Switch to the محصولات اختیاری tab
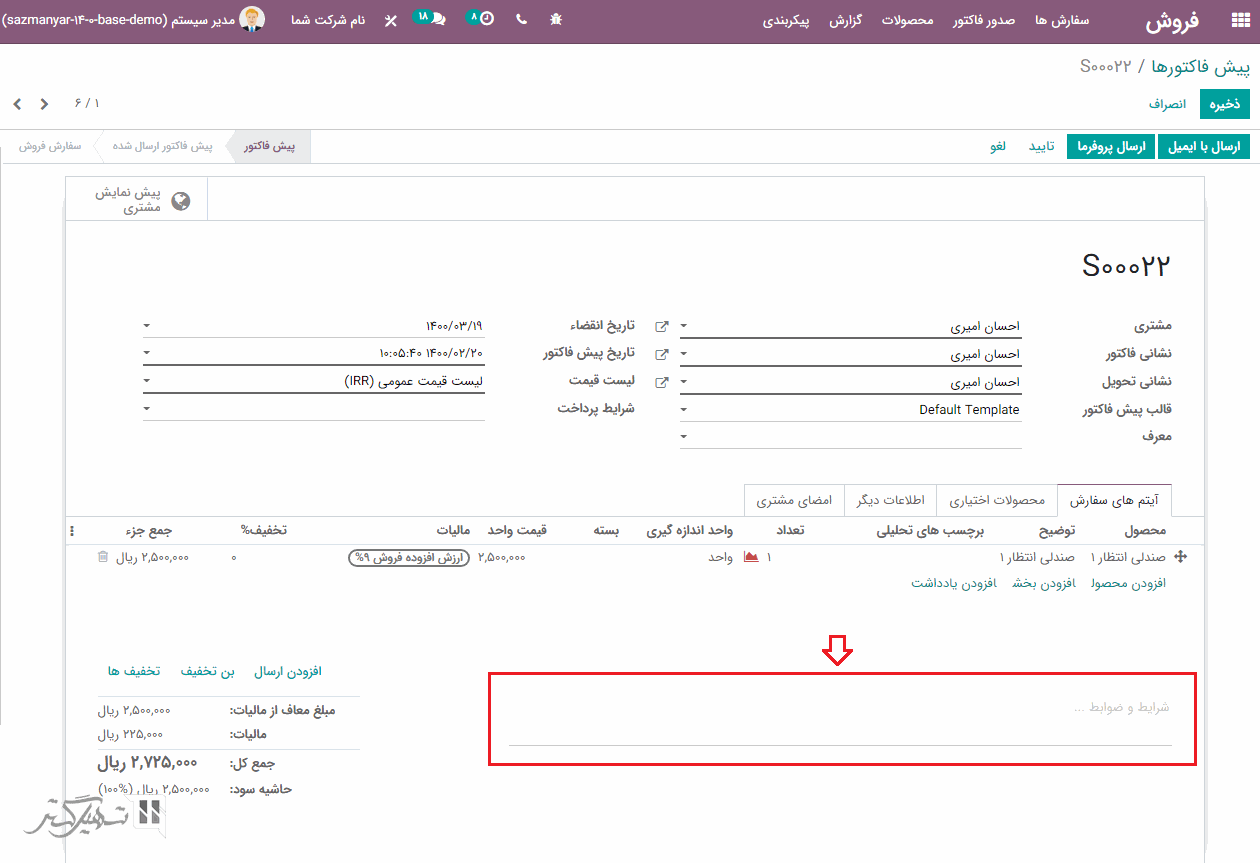Screen dimensions: 1260x863 tap(996, 500)
